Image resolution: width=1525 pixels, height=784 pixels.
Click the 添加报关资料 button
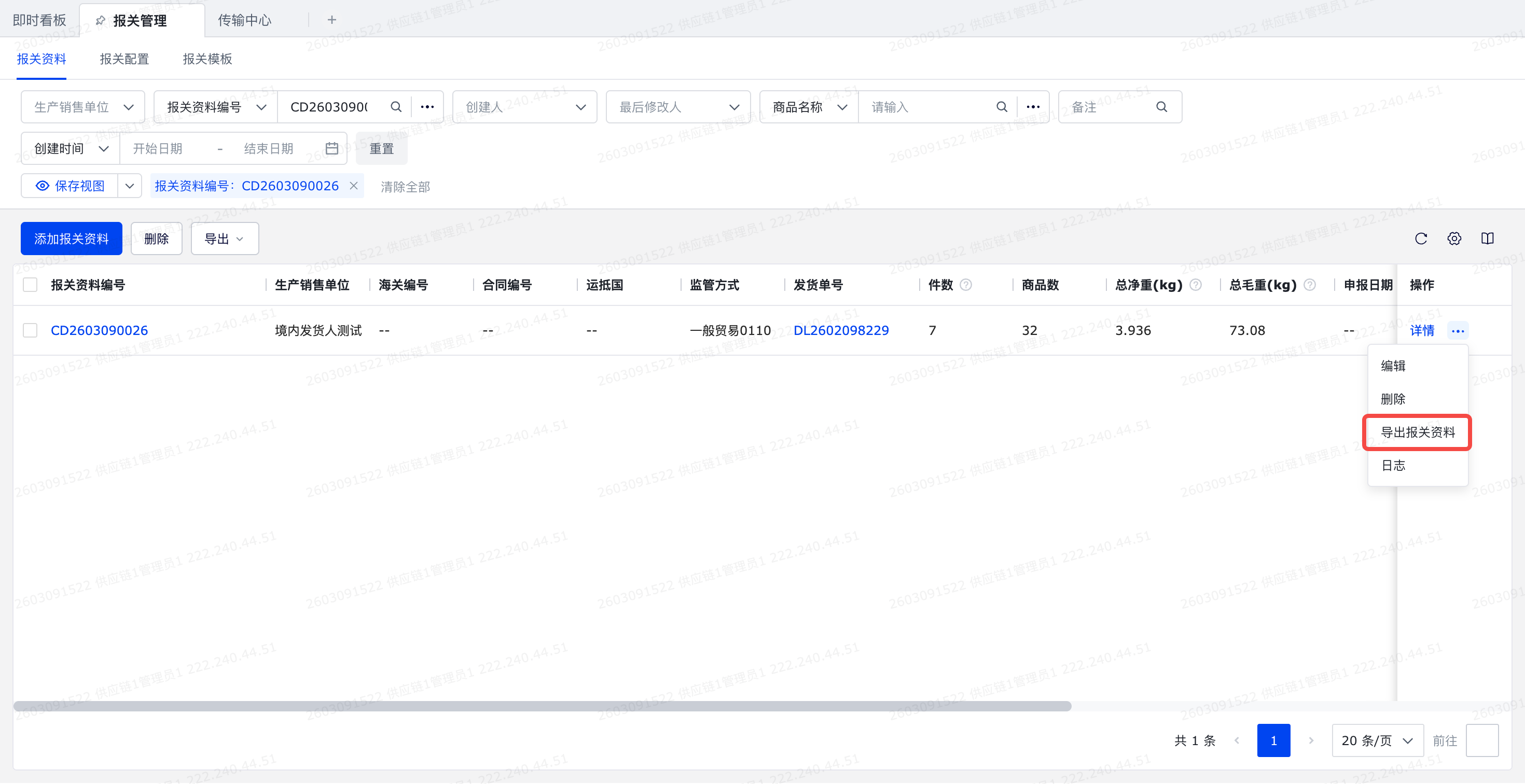point(71,239)
